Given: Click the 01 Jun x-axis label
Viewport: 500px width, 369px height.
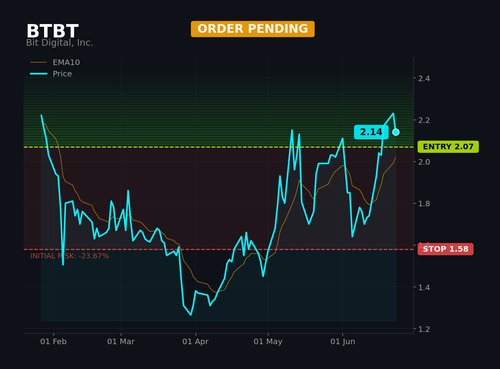Looking at the screenshot, I should [343, 342].
